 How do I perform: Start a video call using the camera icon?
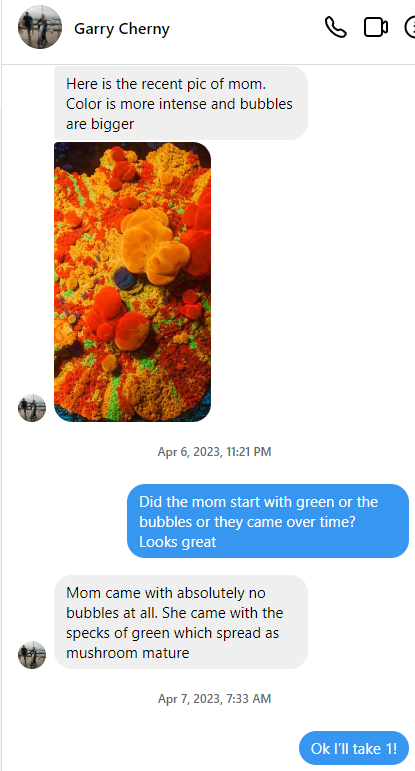pyautogui.click(x=376, y=27)
